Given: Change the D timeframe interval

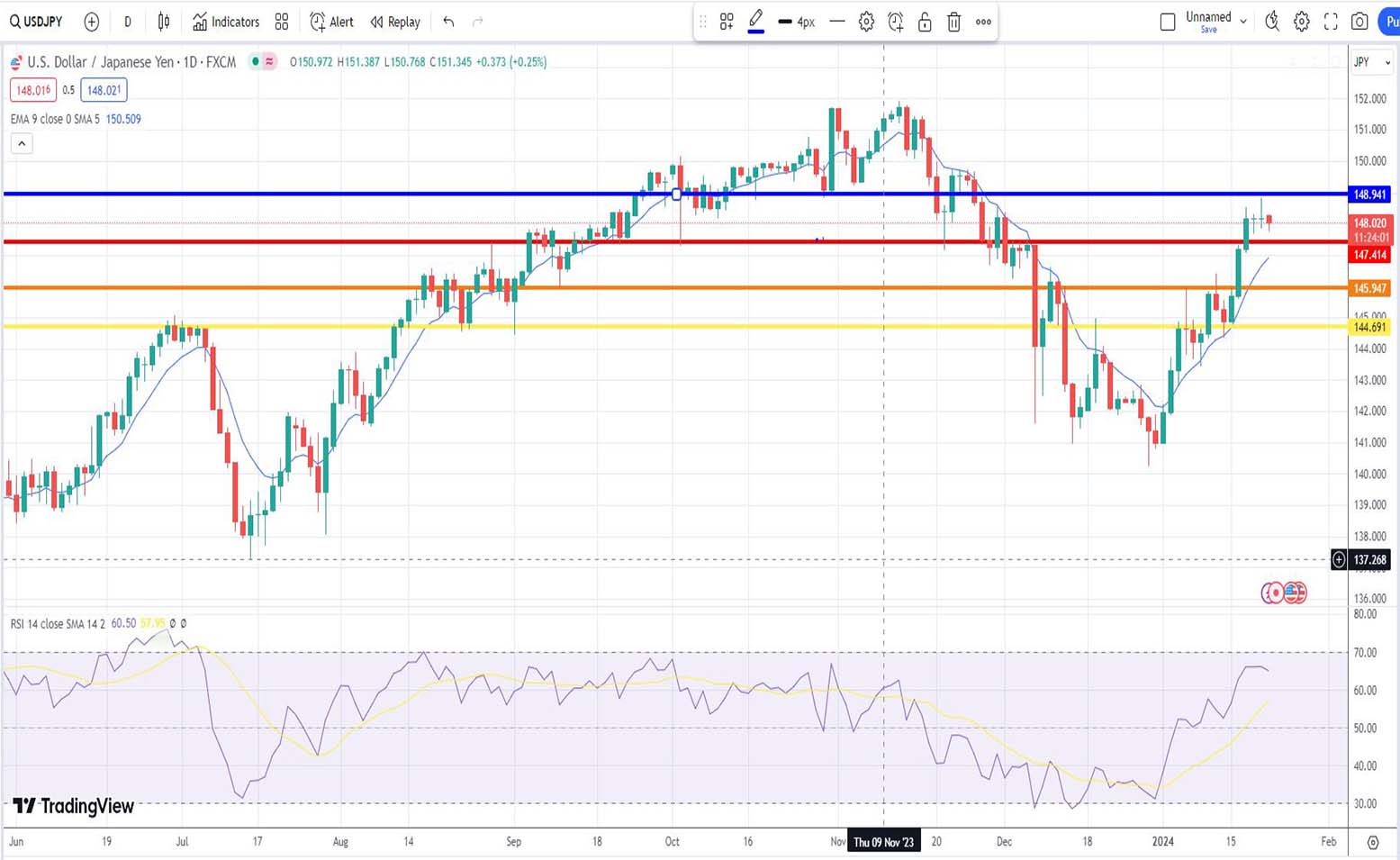Looking at the screenshot, I should [127, 22].
